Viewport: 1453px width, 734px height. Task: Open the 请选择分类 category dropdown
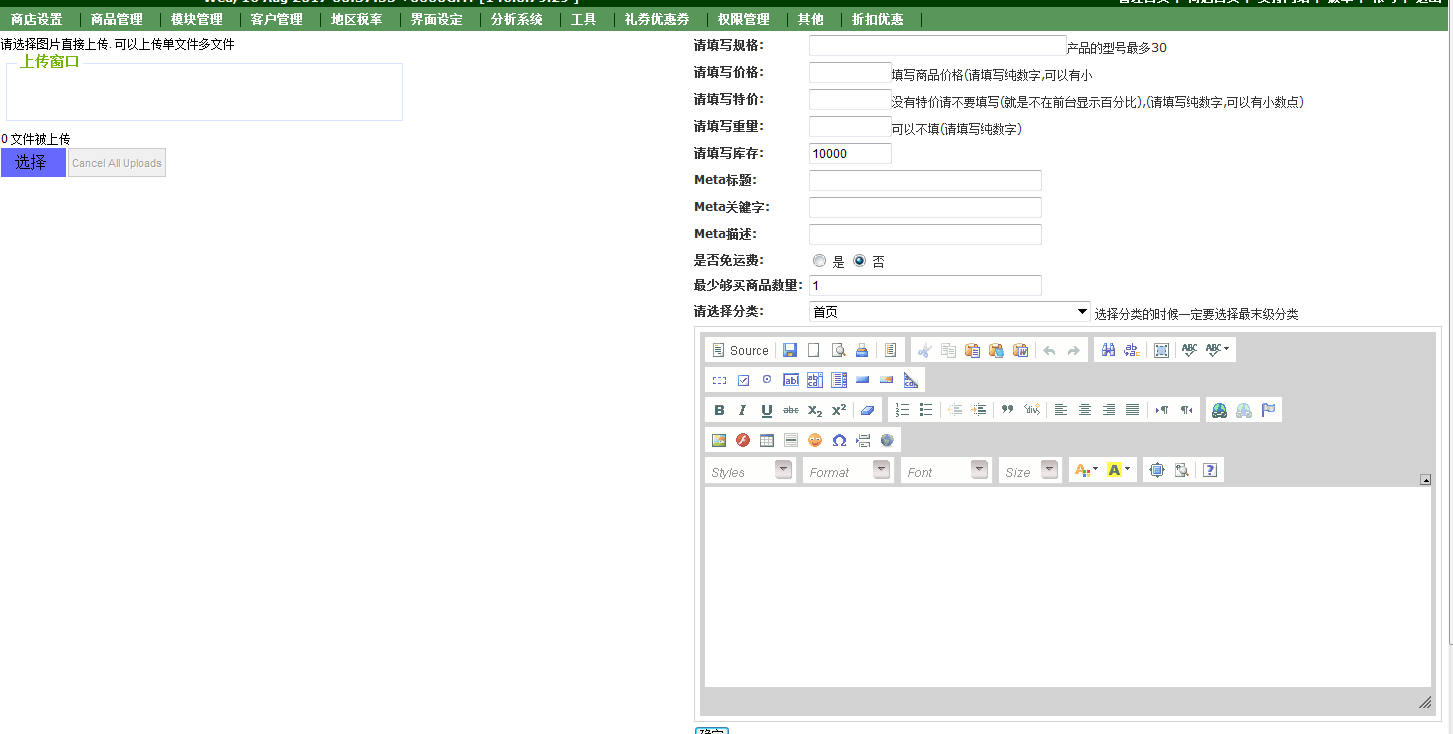click(949, 312)
